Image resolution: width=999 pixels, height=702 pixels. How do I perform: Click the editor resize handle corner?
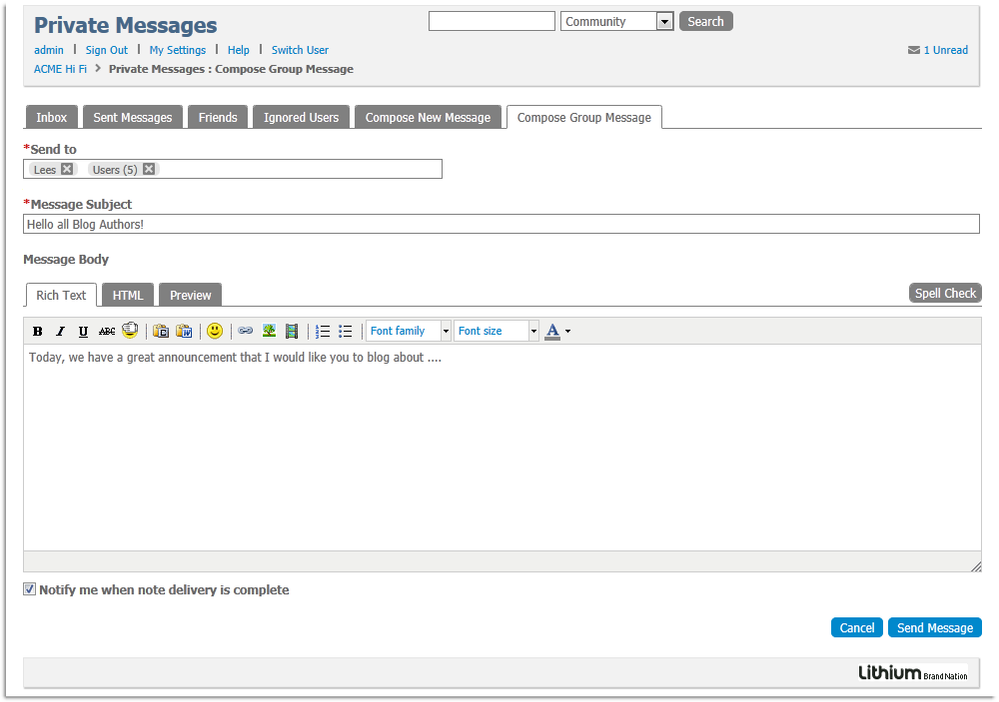(976, 566)
